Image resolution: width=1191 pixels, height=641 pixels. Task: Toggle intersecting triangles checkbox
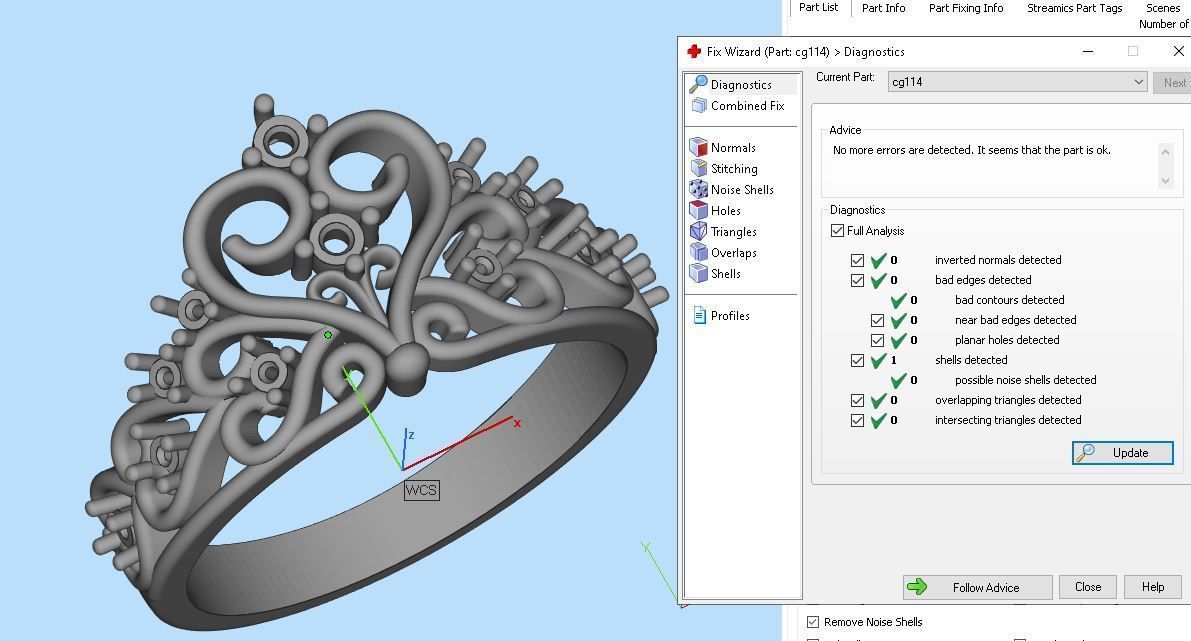858,420
